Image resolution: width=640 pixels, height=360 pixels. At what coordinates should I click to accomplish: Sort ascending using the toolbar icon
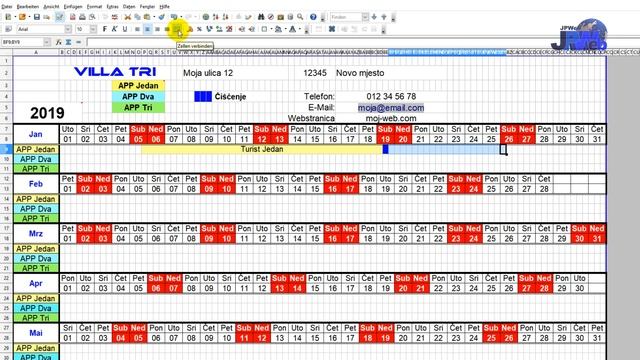(216, 17)
